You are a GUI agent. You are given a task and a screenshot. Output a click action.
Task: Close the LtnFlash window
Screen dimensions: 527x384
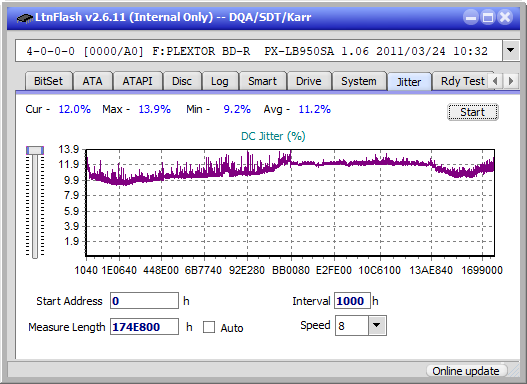click(505, 17)
